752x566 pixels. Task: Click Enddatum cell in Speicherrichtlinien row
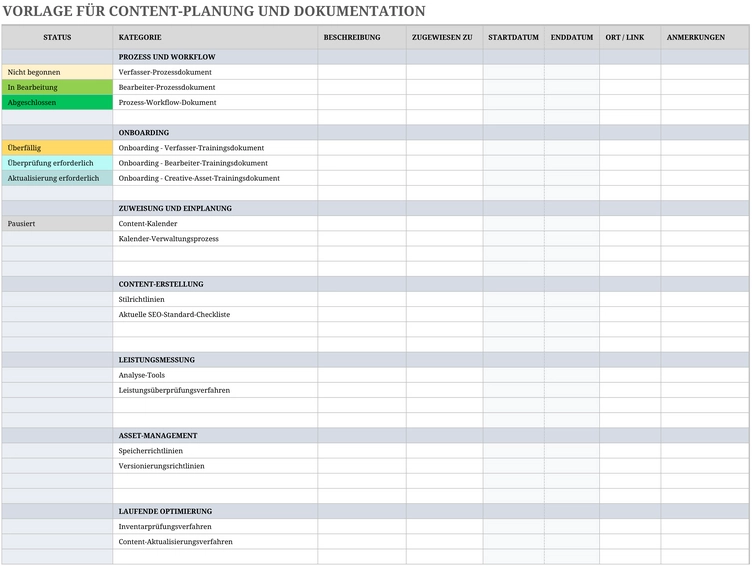click(x=572, y=451)
